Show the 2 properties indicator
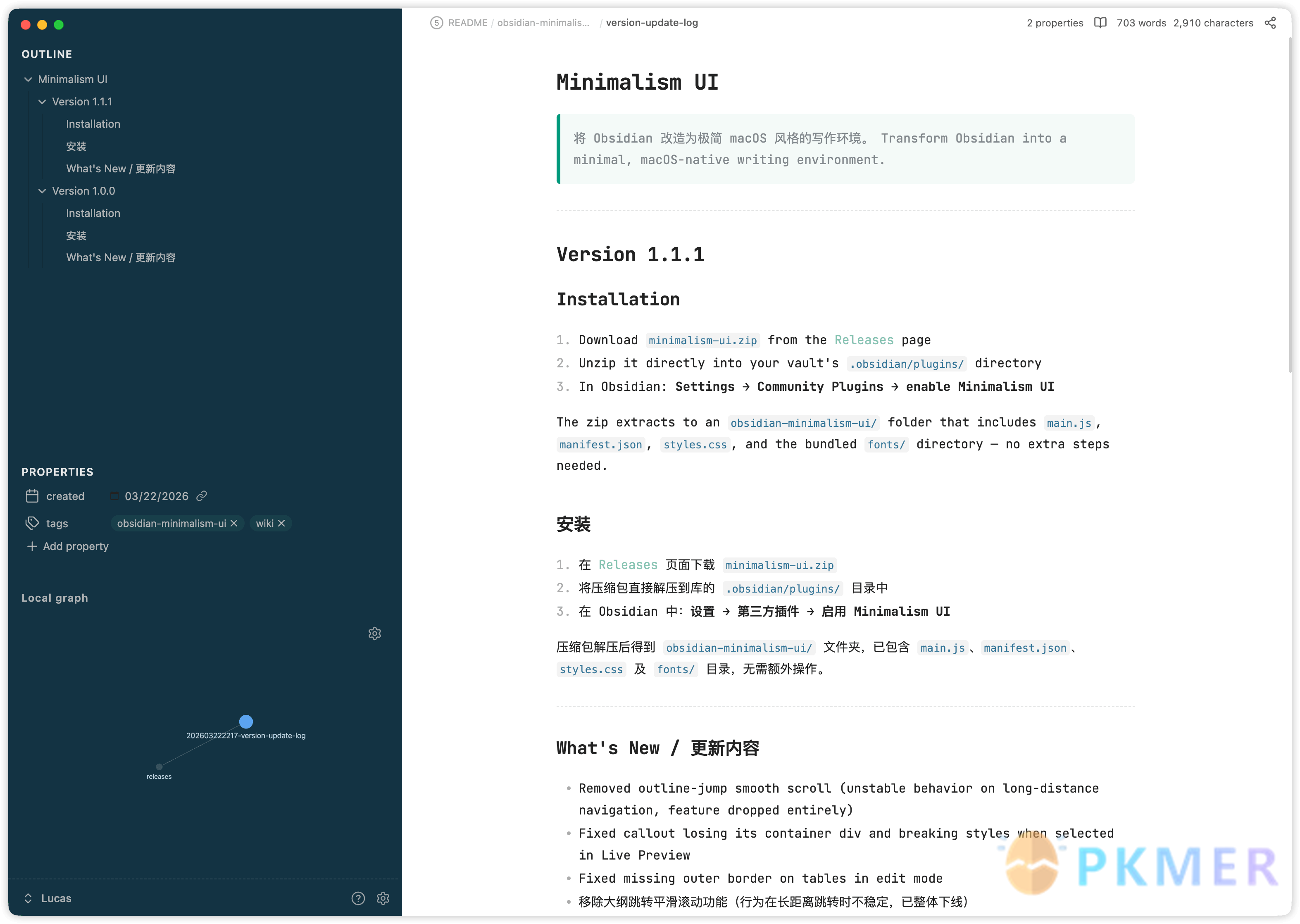The height and width of the screenshot is (924, 1300). pyautogui.click(x=1055, y=23)
